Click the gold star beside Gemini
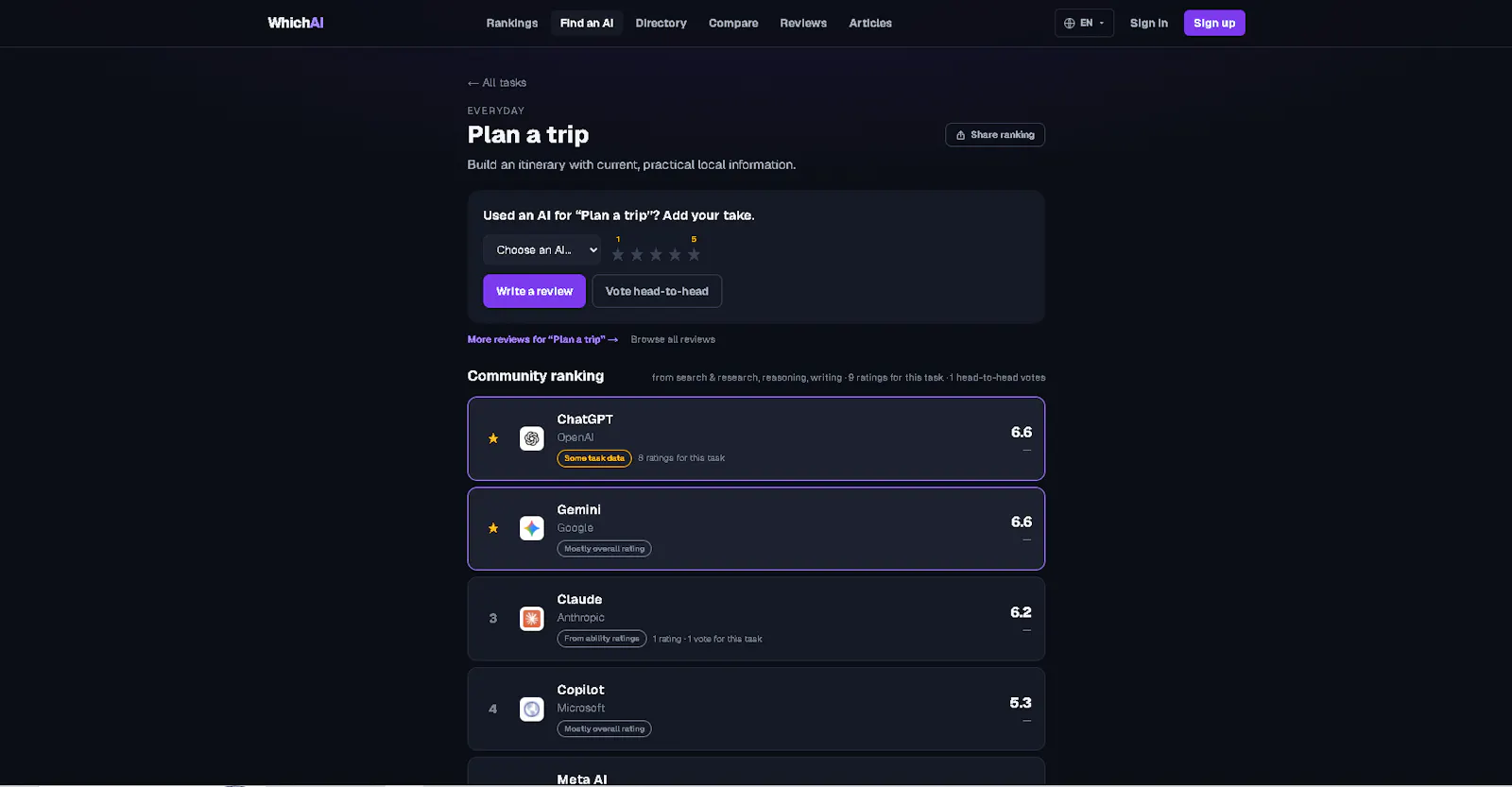The width and height of the screenshot is (1512, 787). click(493, 528)
